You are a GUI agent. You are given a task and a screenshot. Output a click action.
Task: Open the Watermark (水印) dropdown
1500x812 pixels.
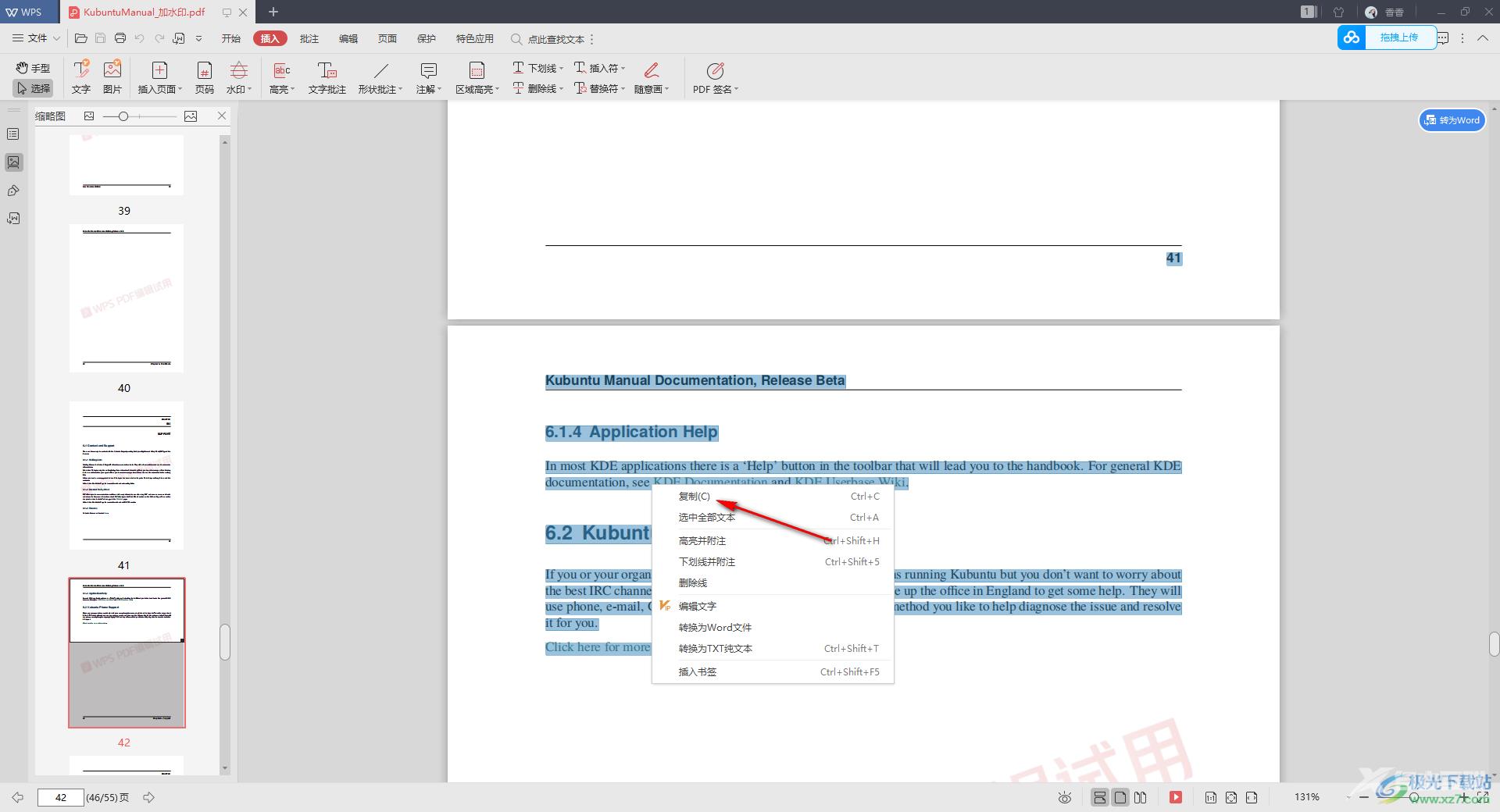[x=239, y=77]
